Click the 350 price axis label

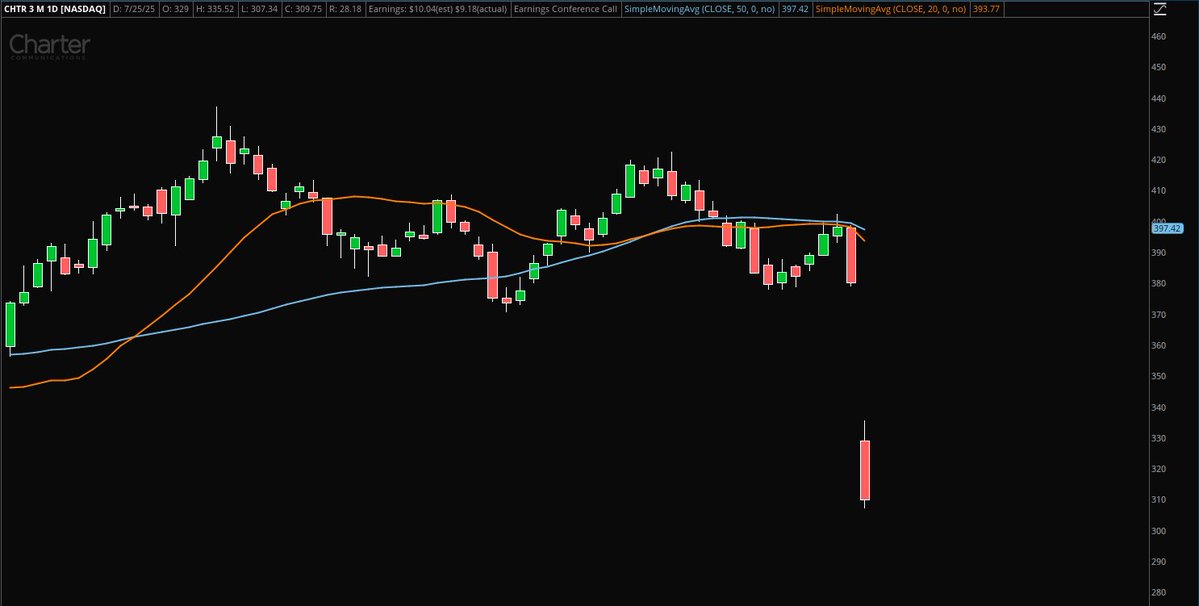pos(1158,376)
